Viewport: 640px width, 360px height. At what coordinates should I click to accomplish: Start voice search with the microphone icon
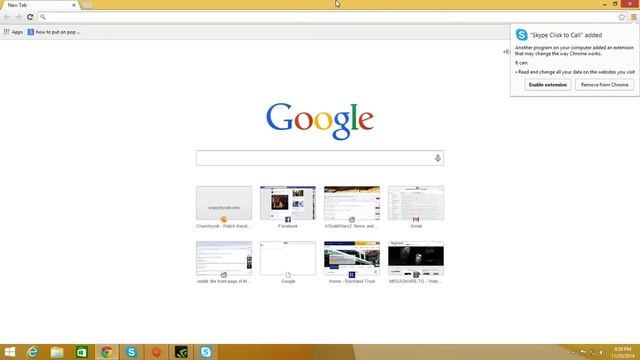(438, 158)
